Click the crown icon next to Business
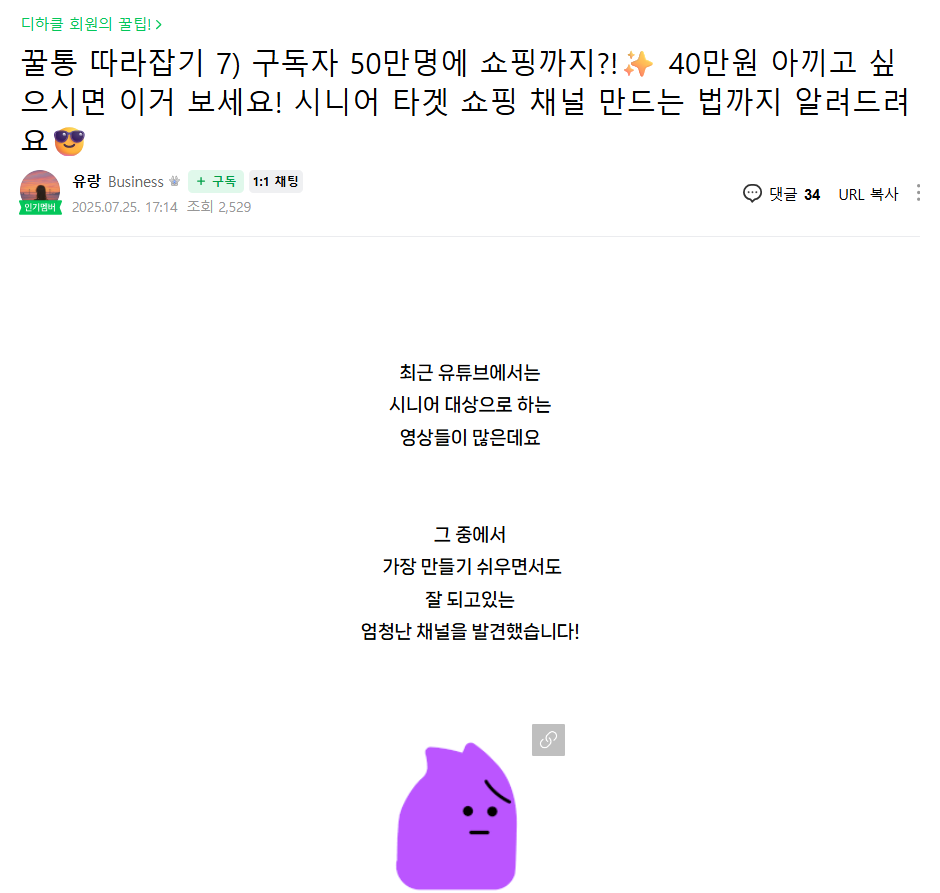The height and width of the screenshot is (893, 940). point(174,181)
